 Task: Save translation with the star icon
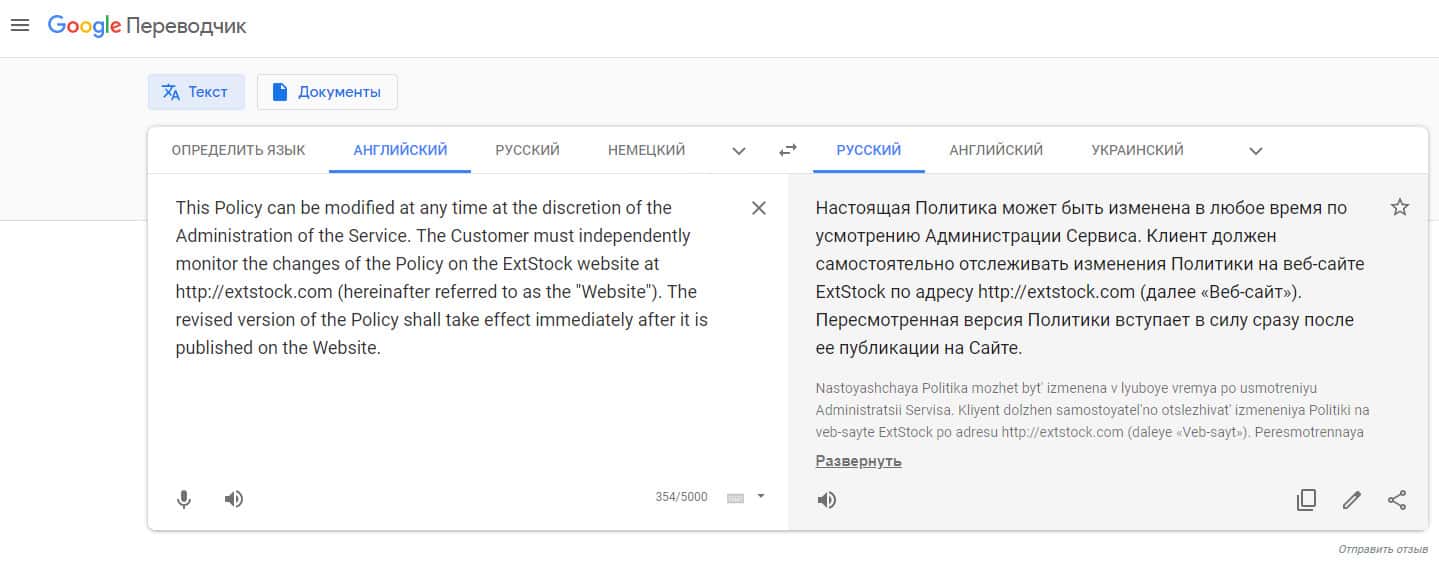[x=1400, y=208]
